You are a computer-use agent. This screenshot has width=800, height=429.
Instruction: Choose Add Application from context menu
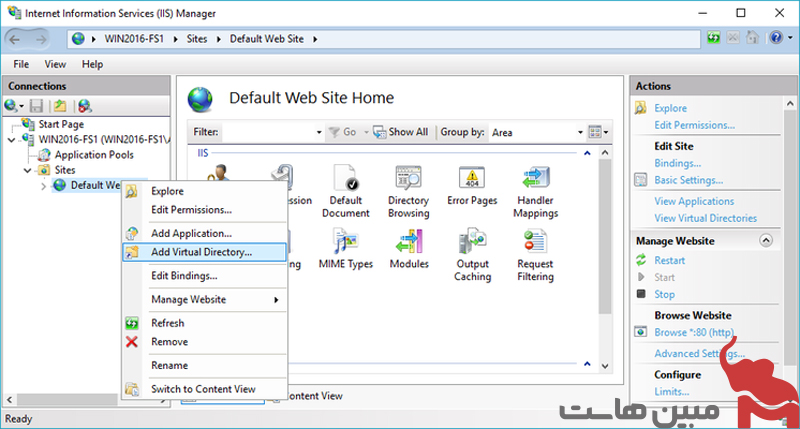tap(204, 233)
